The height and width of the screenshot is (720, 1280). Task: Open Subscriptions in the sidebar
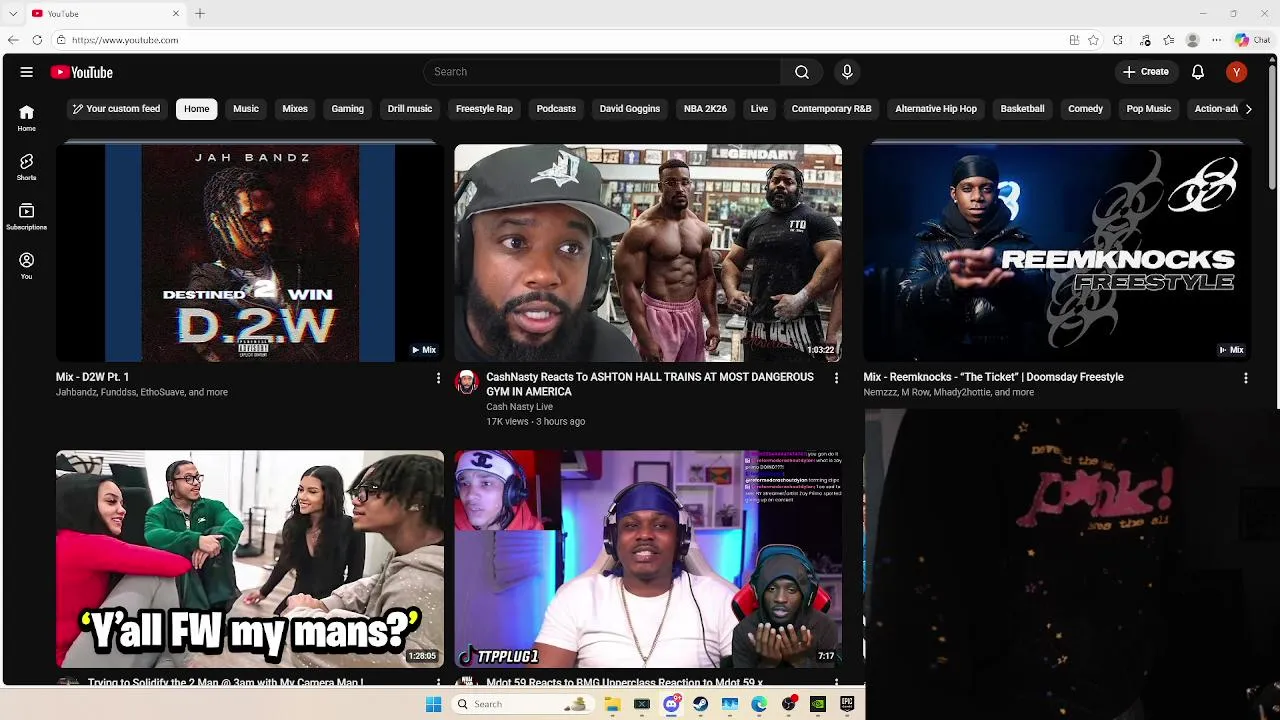27,217
